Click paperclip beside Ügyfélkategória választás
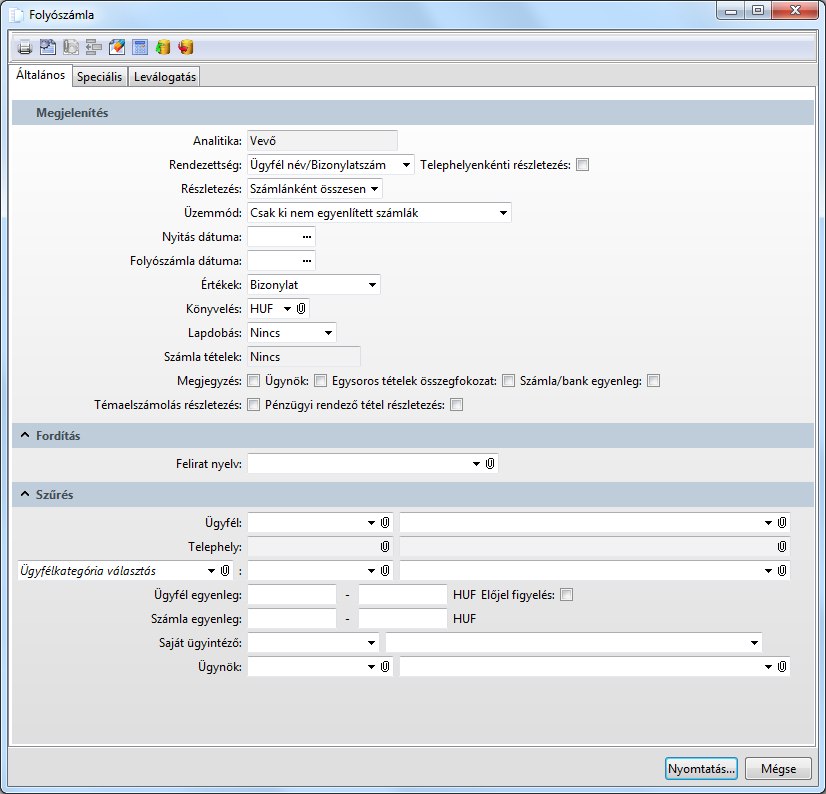This screenshot has height=794, width=826. [225, 571]
